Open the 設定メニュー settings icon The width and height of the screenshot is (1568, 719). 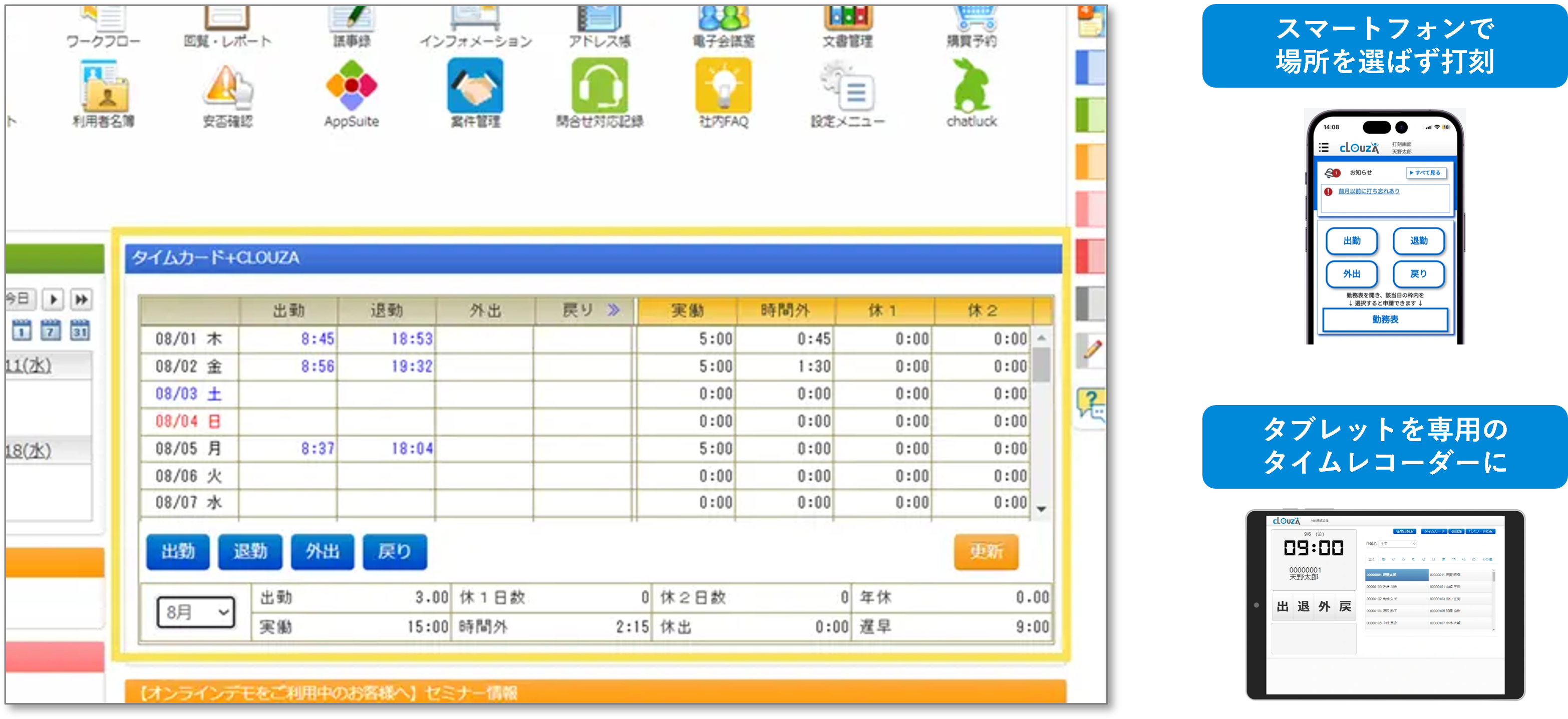(x=847, y=93)
